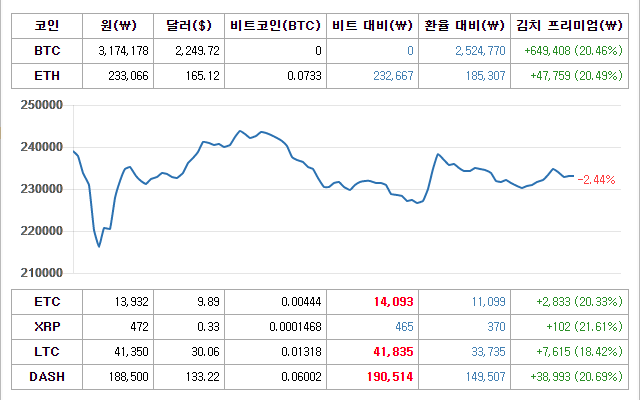Image resolution: width=640 pixels, height=400 pixels.
Task: Click ETH bitcoin ratio 0.0733
Action: [304, 76]
